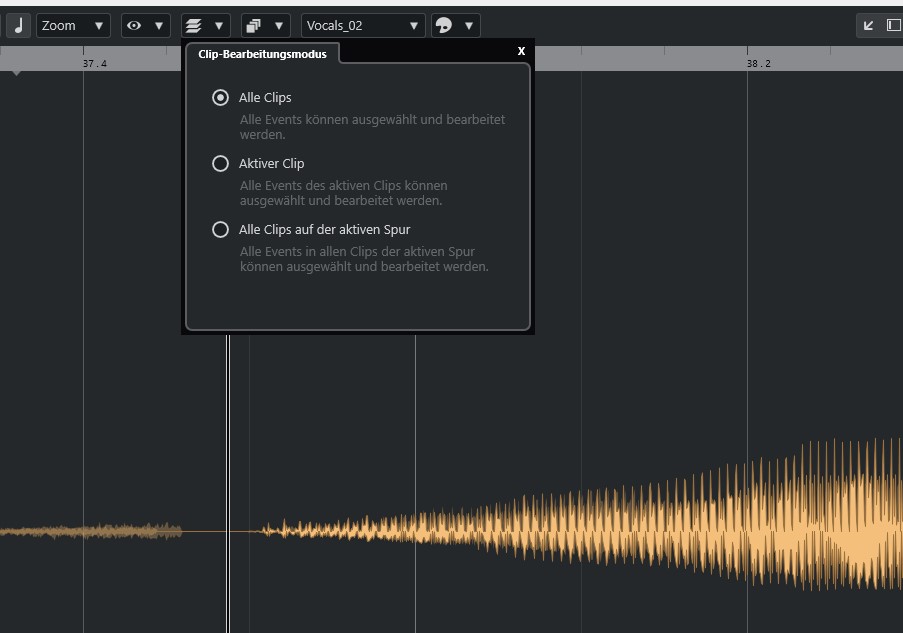The width and height of the screenshot is (903, 633).
Task: Click the small triangle marker on the ruler
Action: tap(16, 73)
